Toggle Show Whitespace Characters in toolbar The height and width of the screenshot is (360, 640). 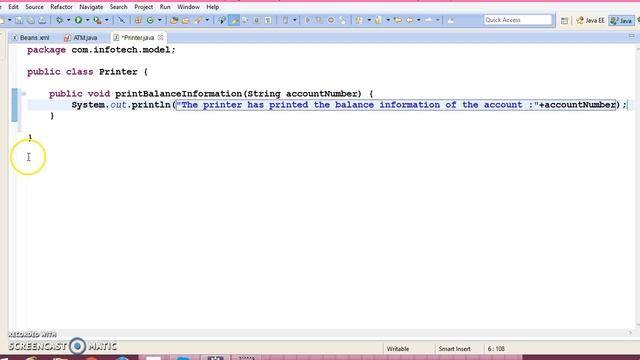pyautogui.click(x=268, y=20)
